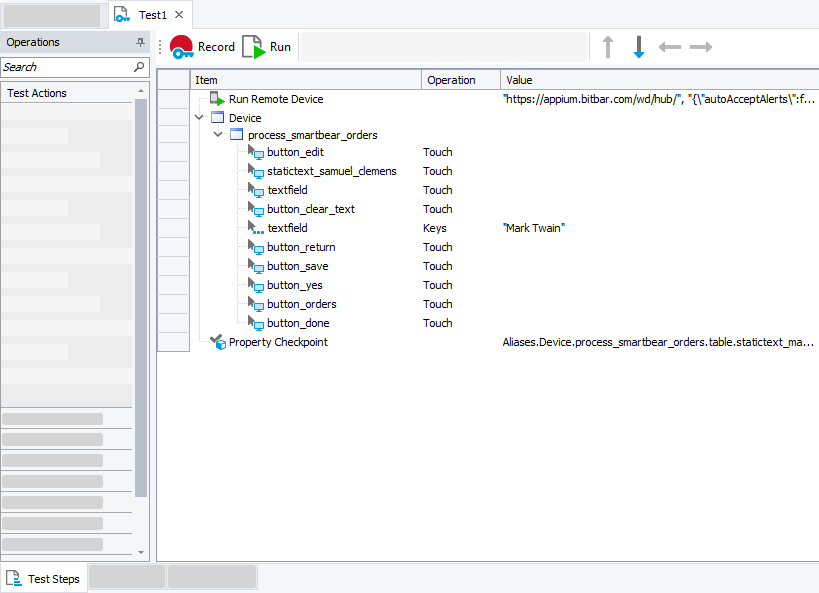Click the left arrow to decrease step indent
The image size is (819, 593).
tap(670, 46)
